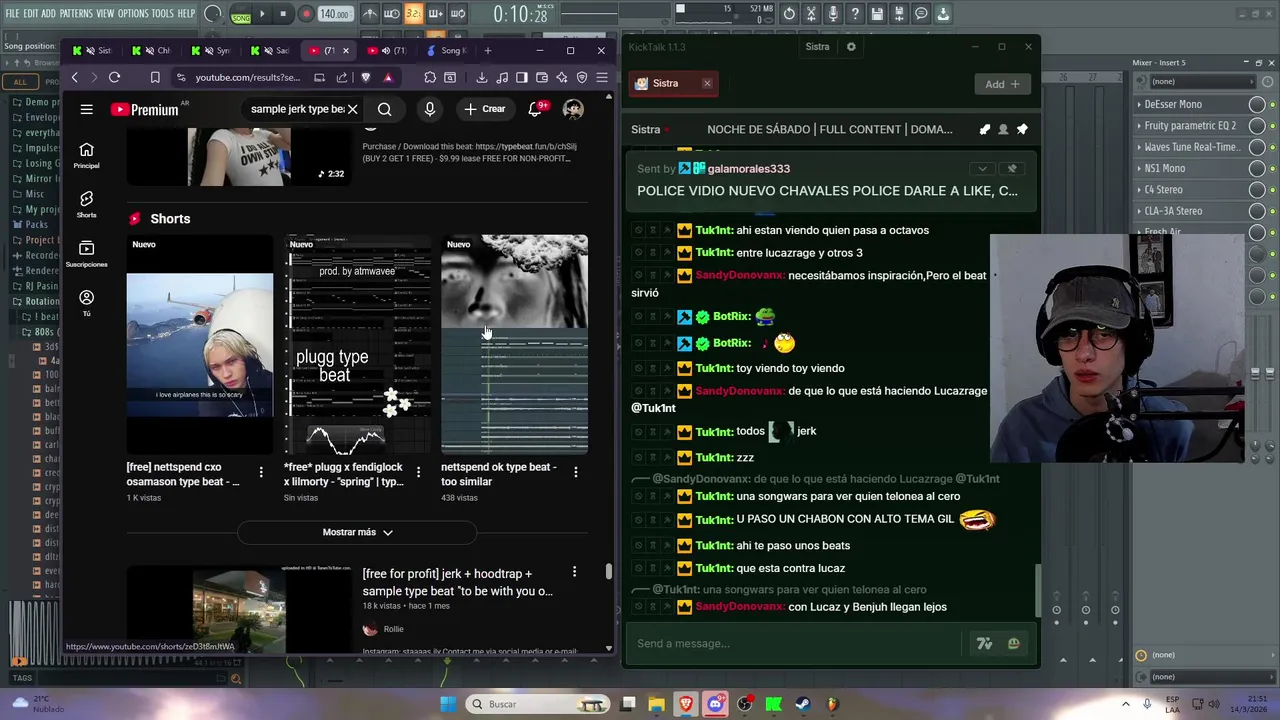This screenshot has width=1280, height=720.
Task: Search YouTube by voice microphone
Action: click(x=429, y=109)
